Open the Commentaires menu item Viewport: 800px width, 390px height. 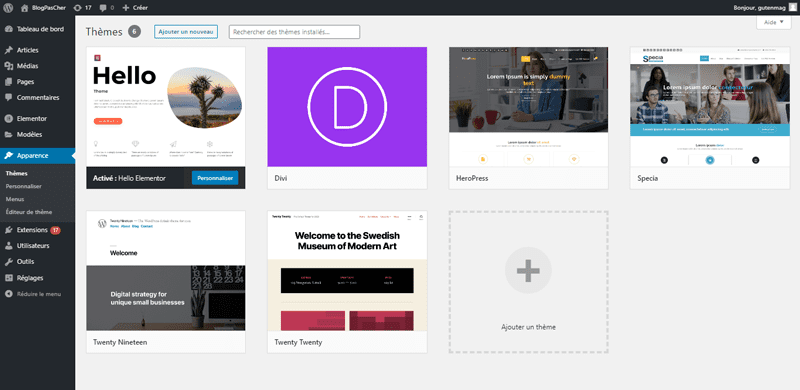(37, 98)
